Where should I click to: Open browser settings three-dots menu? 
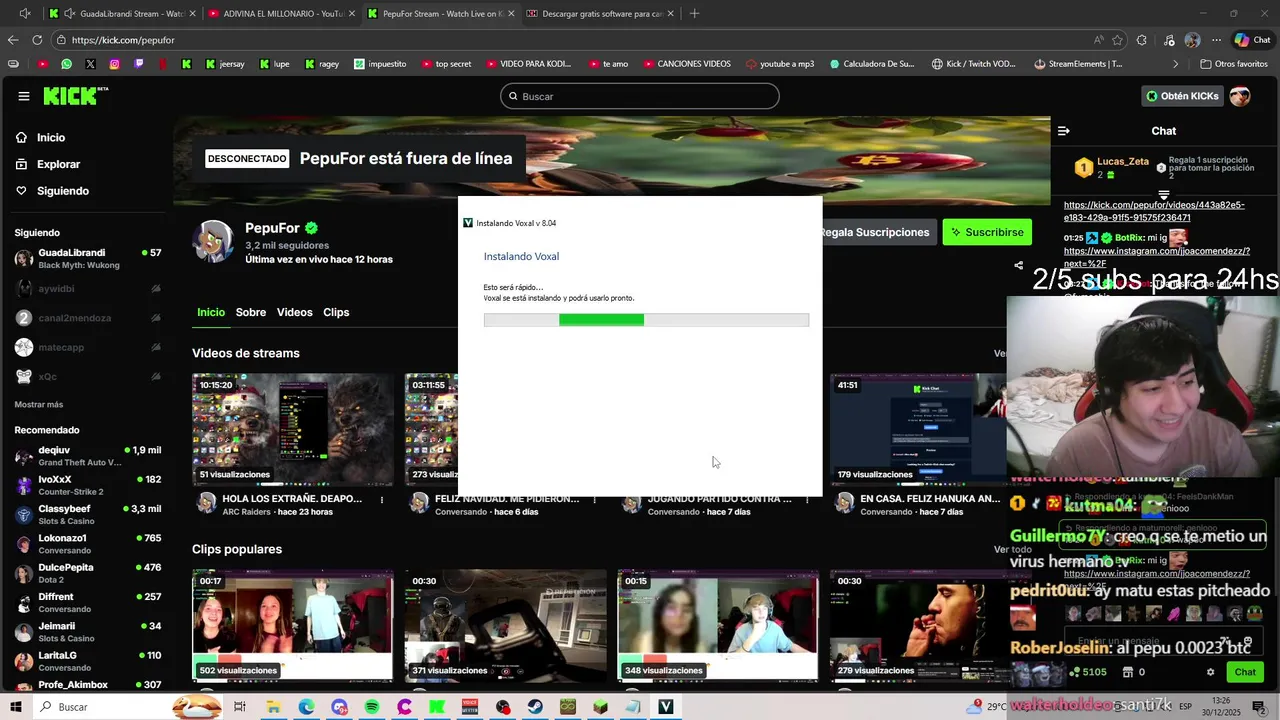pyautogui.click(x=1216, y=40)
